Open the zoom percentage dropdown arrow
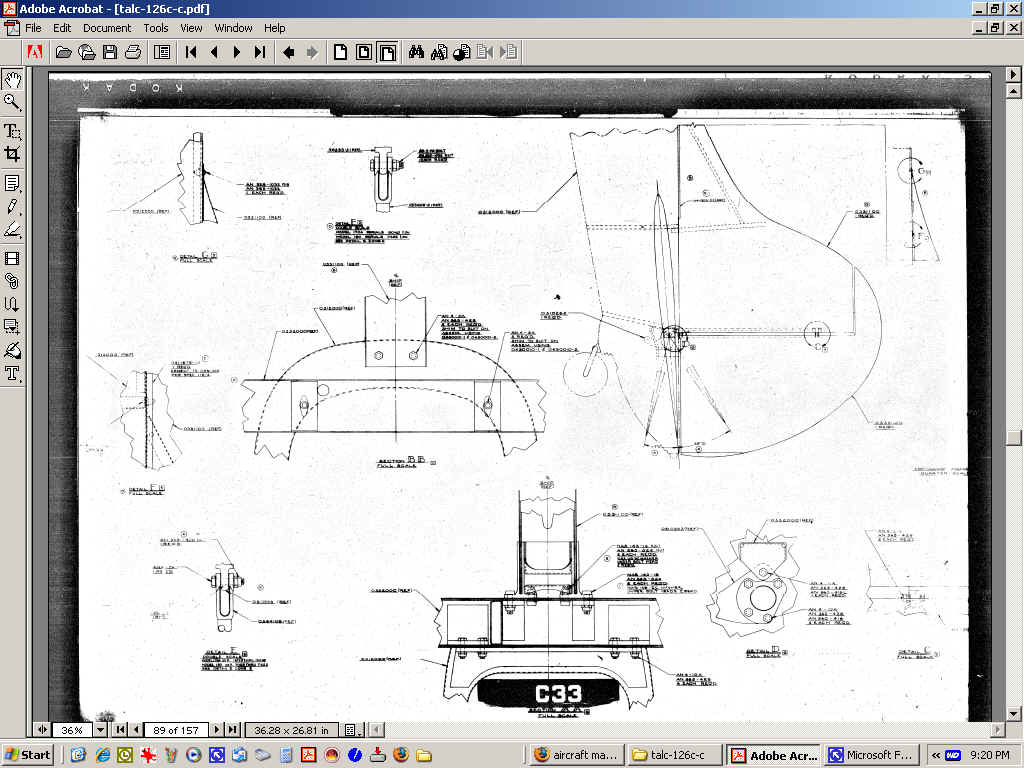1024x768 pixels. click(100, 730)
